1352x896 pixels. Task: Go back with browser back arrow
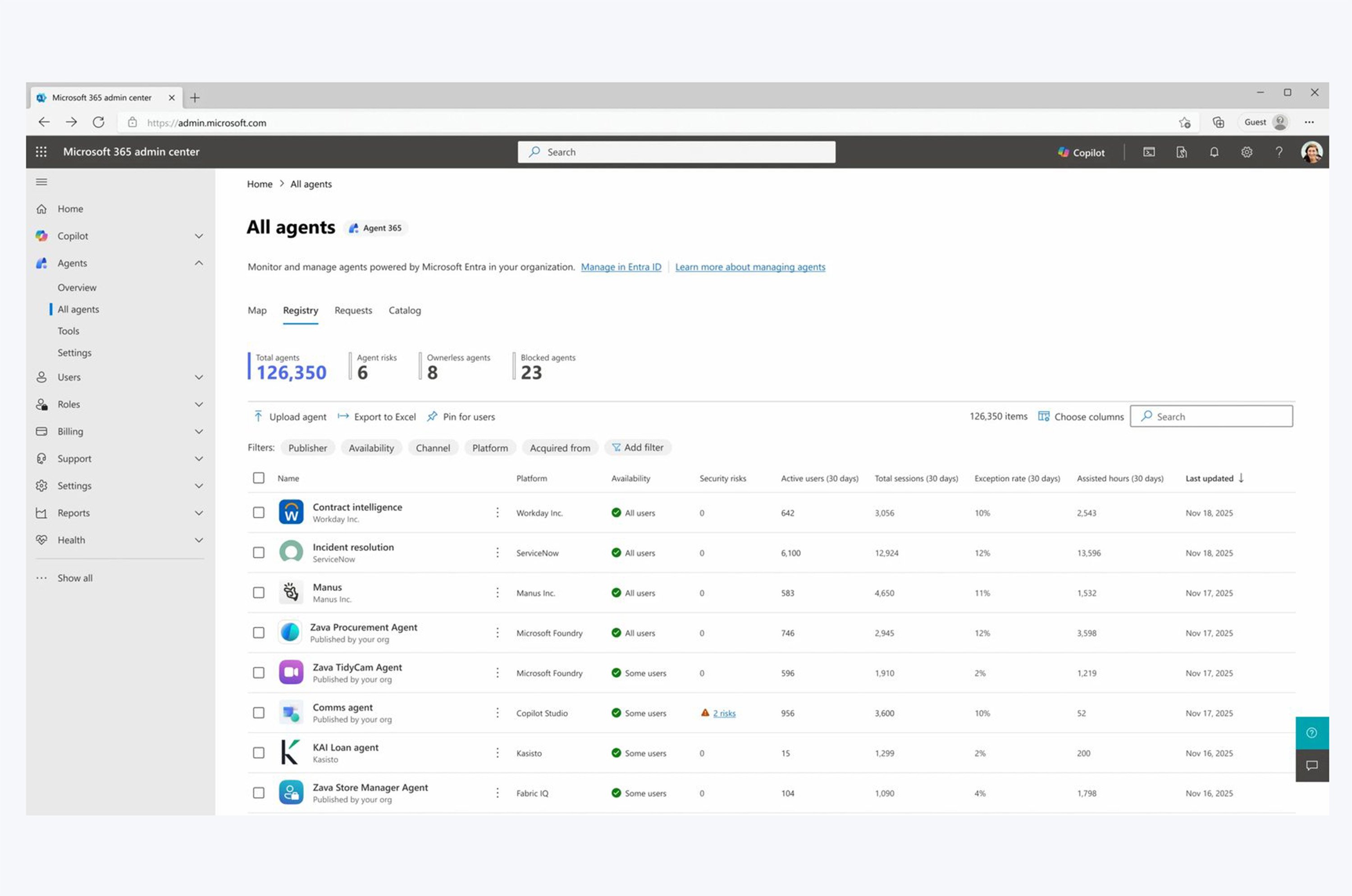[44, 122]
